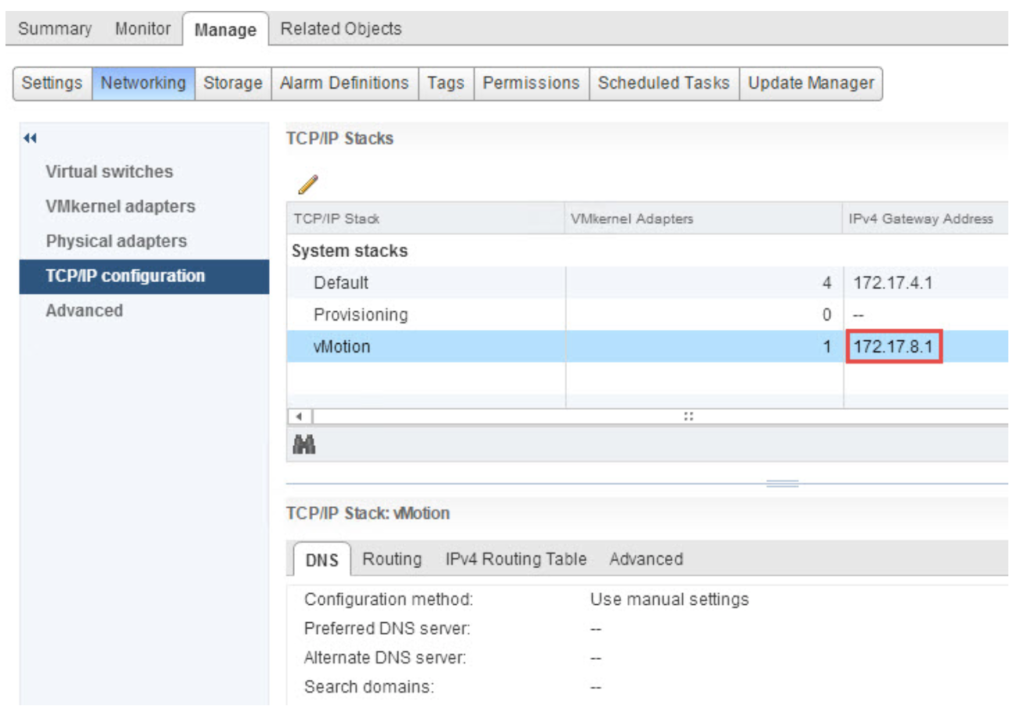
Task: Click the pencil edit icon for TCP/IP stack
Action: pyautogui.click(x=308, y=185)
